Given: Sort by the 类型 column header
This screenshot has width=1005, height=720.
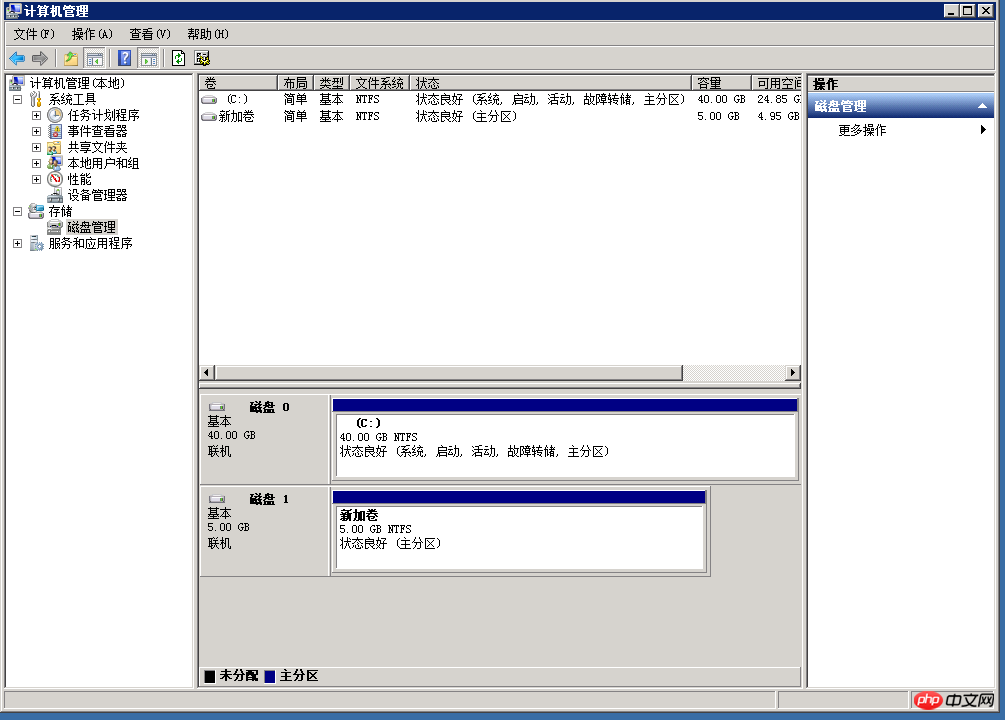Looking at the screenshot, I should (x=331, y=83).
